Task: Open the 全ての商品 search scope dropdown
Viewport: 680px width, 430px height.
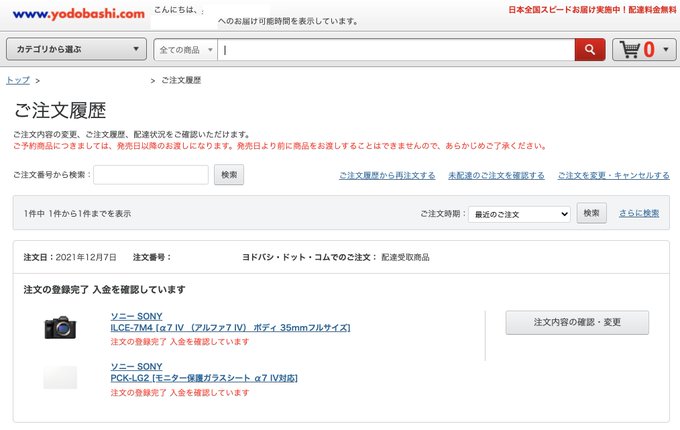Action: [186, 49]
